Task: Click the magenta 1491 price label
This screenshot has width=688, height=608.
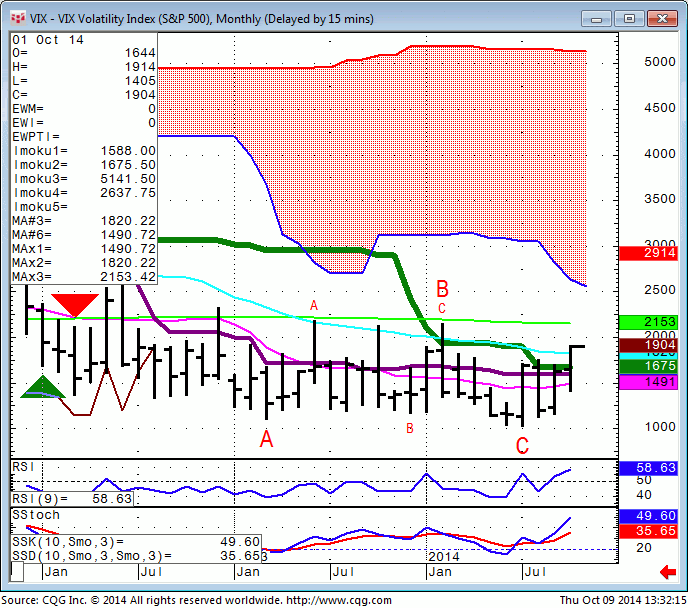Action: click(648, 382)
